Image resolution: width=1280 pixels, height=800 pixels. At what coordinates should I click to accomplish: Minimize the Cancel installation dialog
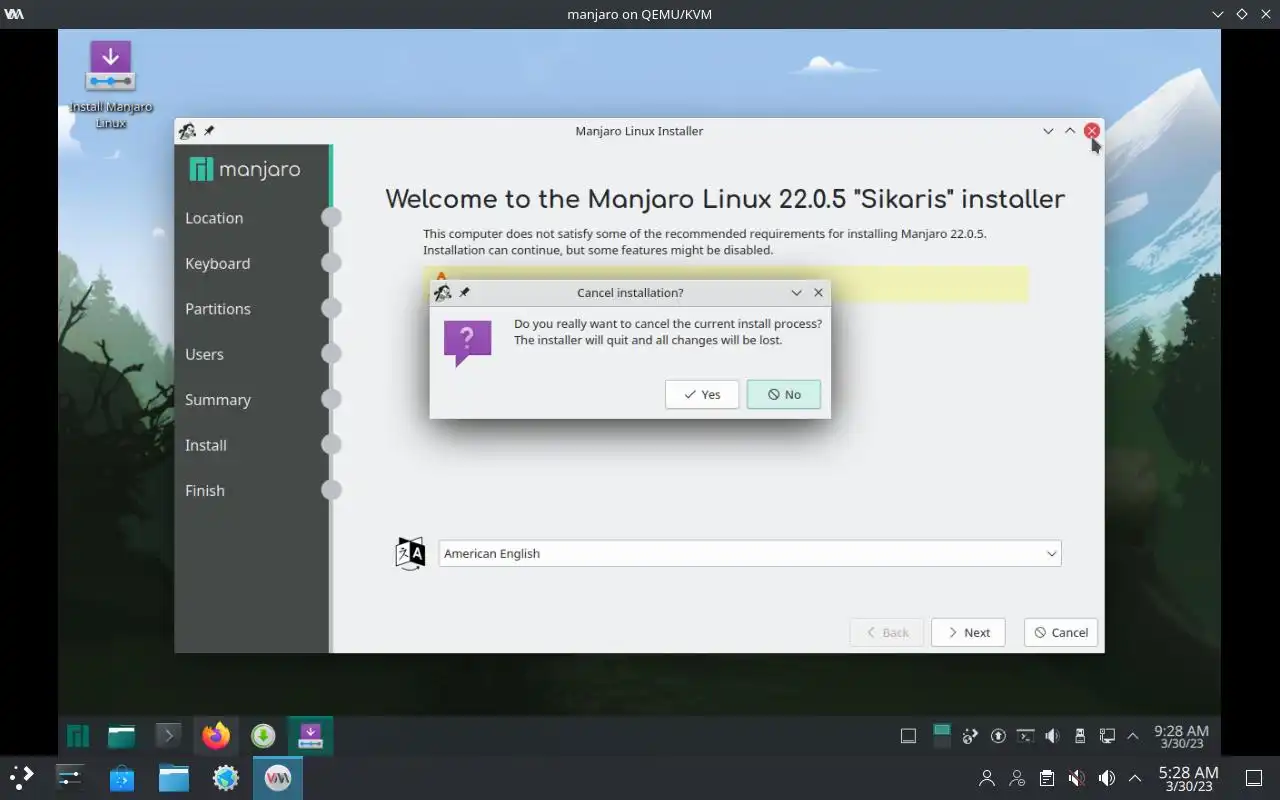pos(797,293)
